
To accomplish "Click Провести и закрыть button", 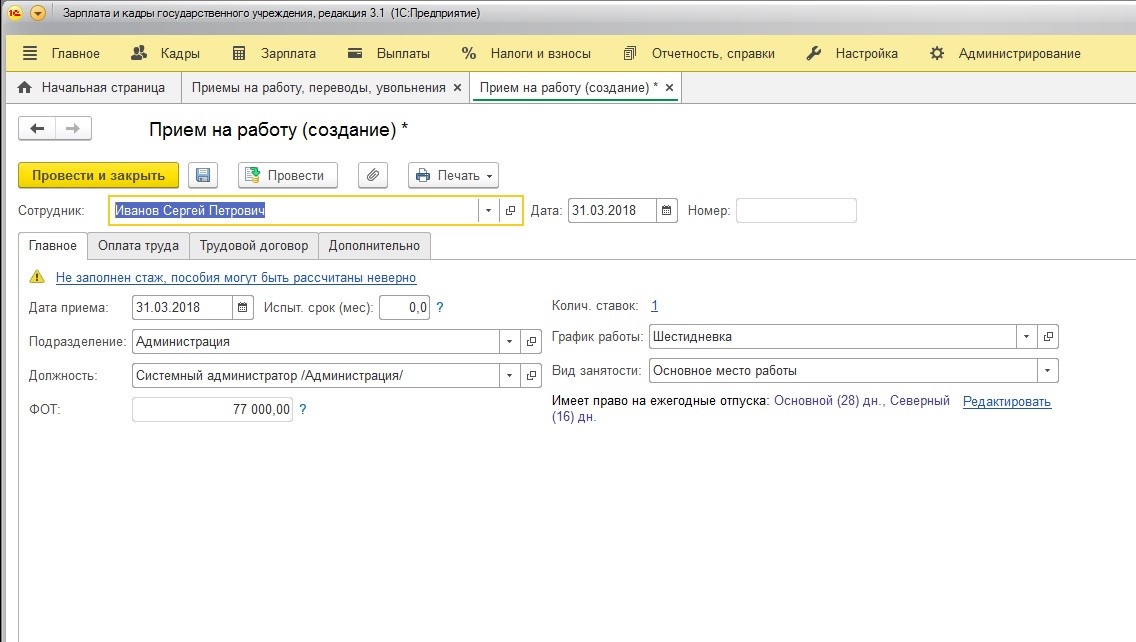I will pos(99,175).
